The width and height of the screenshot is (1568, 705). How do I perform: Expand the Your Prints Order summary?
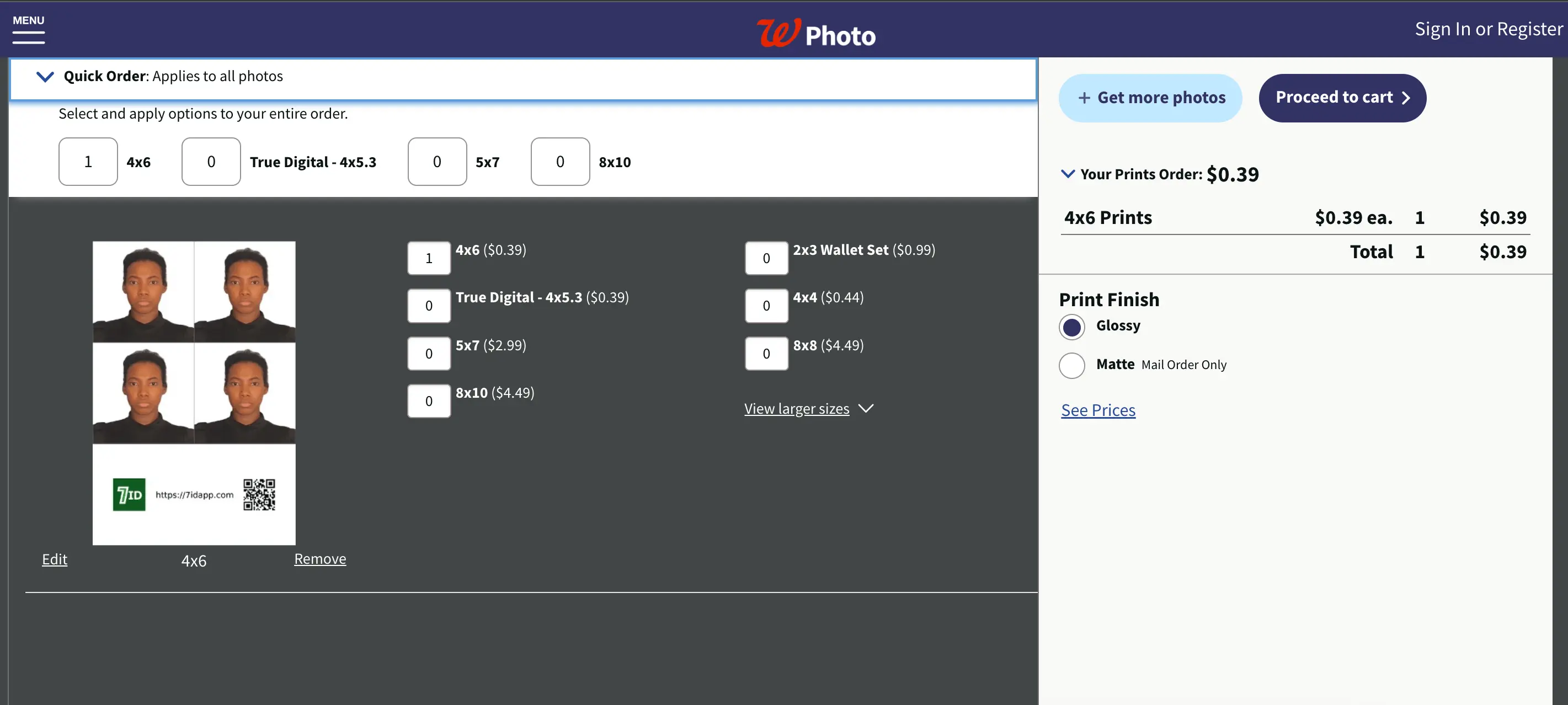(1069, 174)
